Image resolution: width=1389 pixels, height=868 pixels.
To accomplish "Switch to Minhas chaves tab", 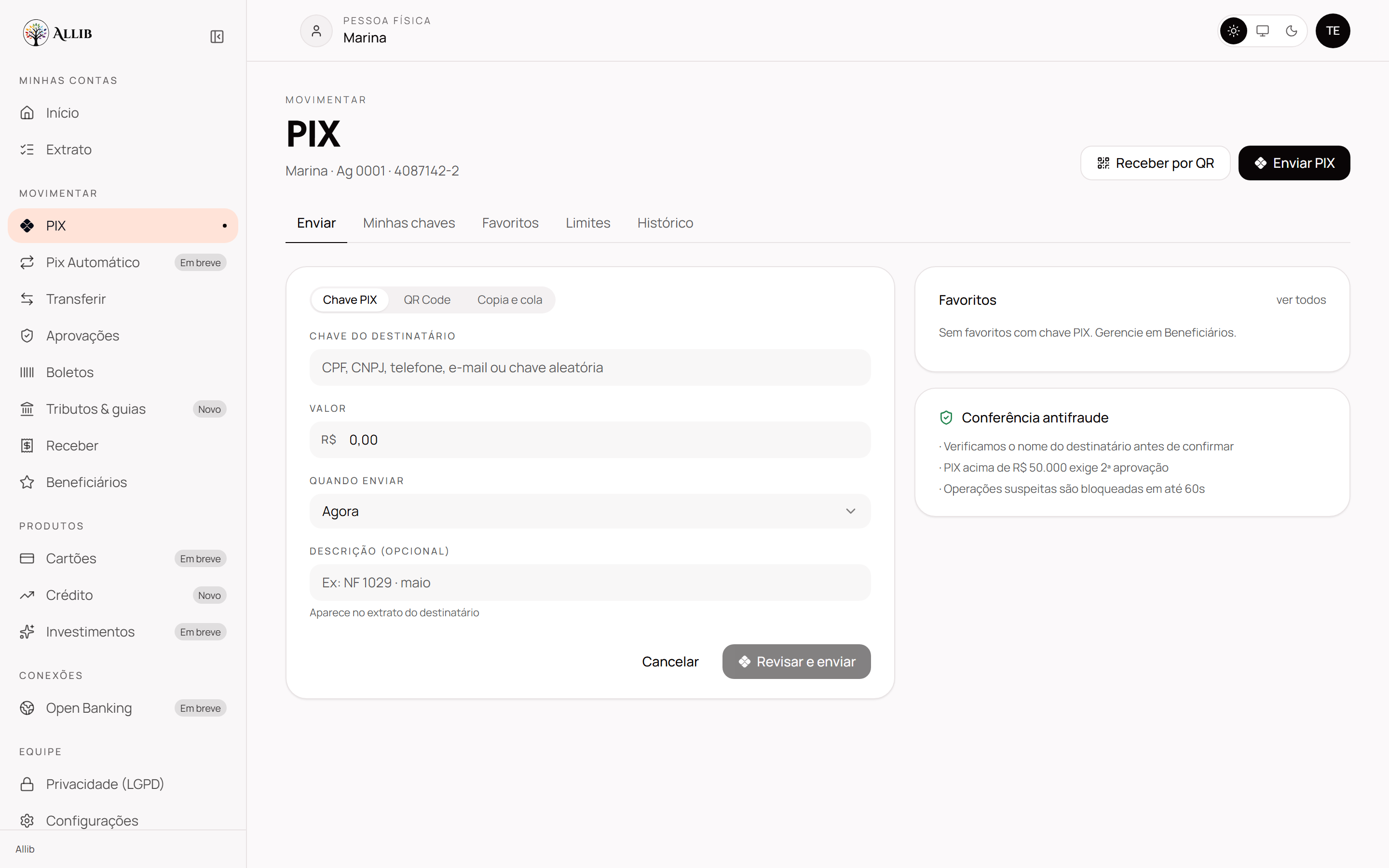I will click(x=409, y=223).
